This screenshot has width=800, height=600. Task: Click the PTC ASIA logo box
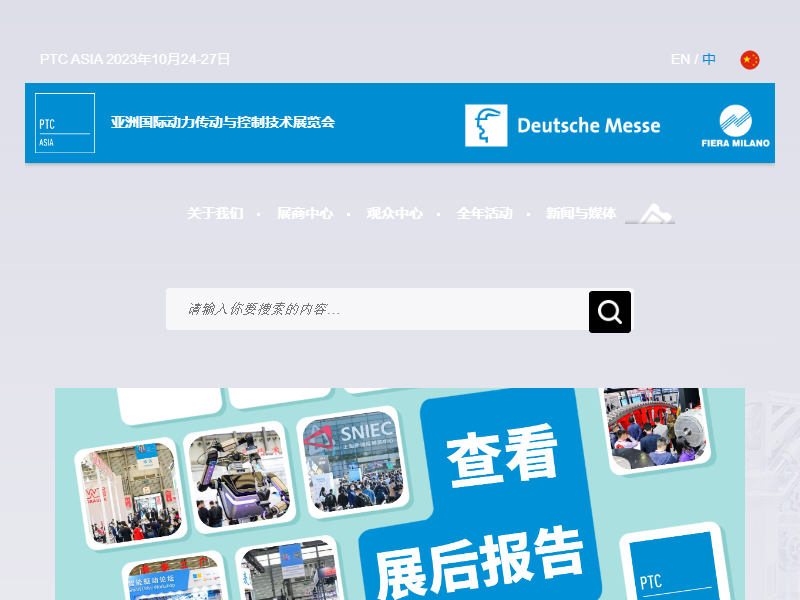tap(65, 123)
